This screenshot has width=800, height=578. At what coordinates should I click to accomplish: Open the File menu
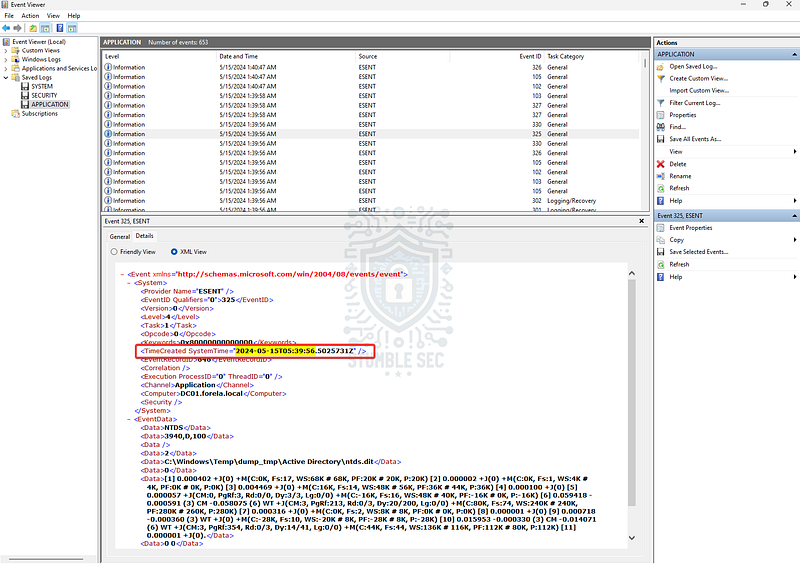pyautogui.click(x=9, y=16)
